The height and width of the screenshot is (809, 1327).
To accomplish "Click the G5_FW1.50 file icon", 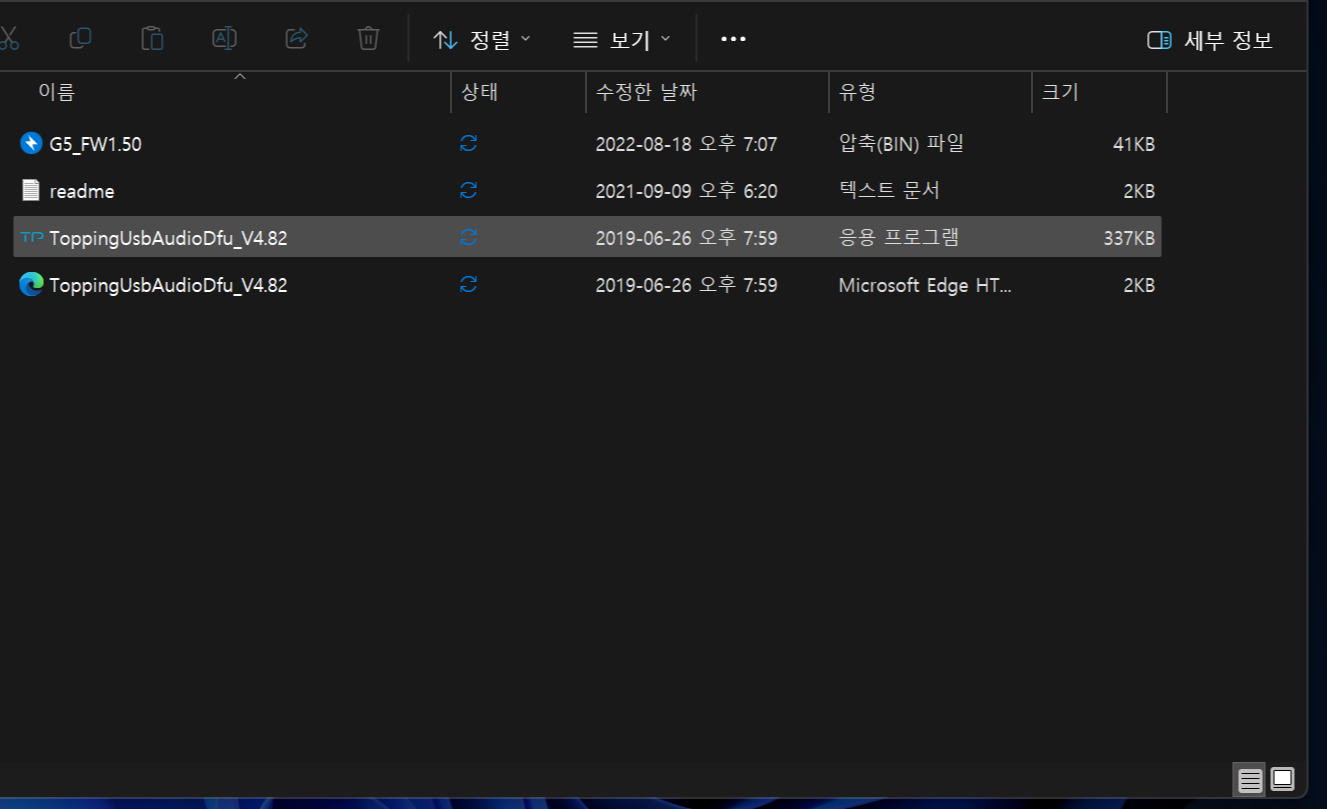I will click(31, 143).
